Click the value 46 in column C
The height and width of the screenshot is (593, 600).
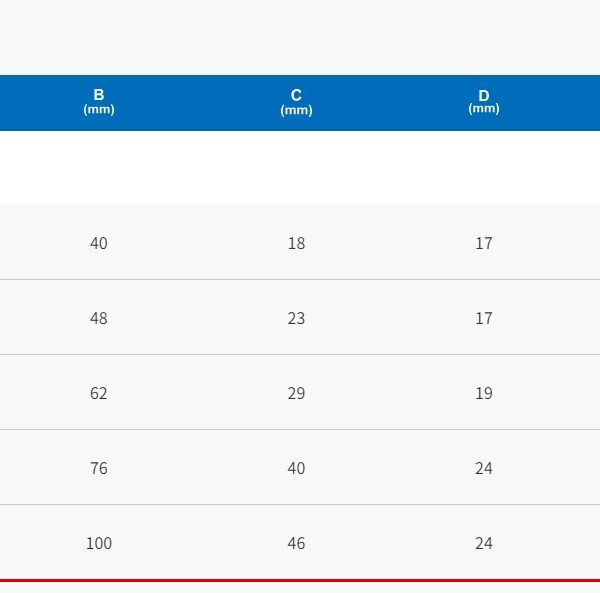pos(296,543)
